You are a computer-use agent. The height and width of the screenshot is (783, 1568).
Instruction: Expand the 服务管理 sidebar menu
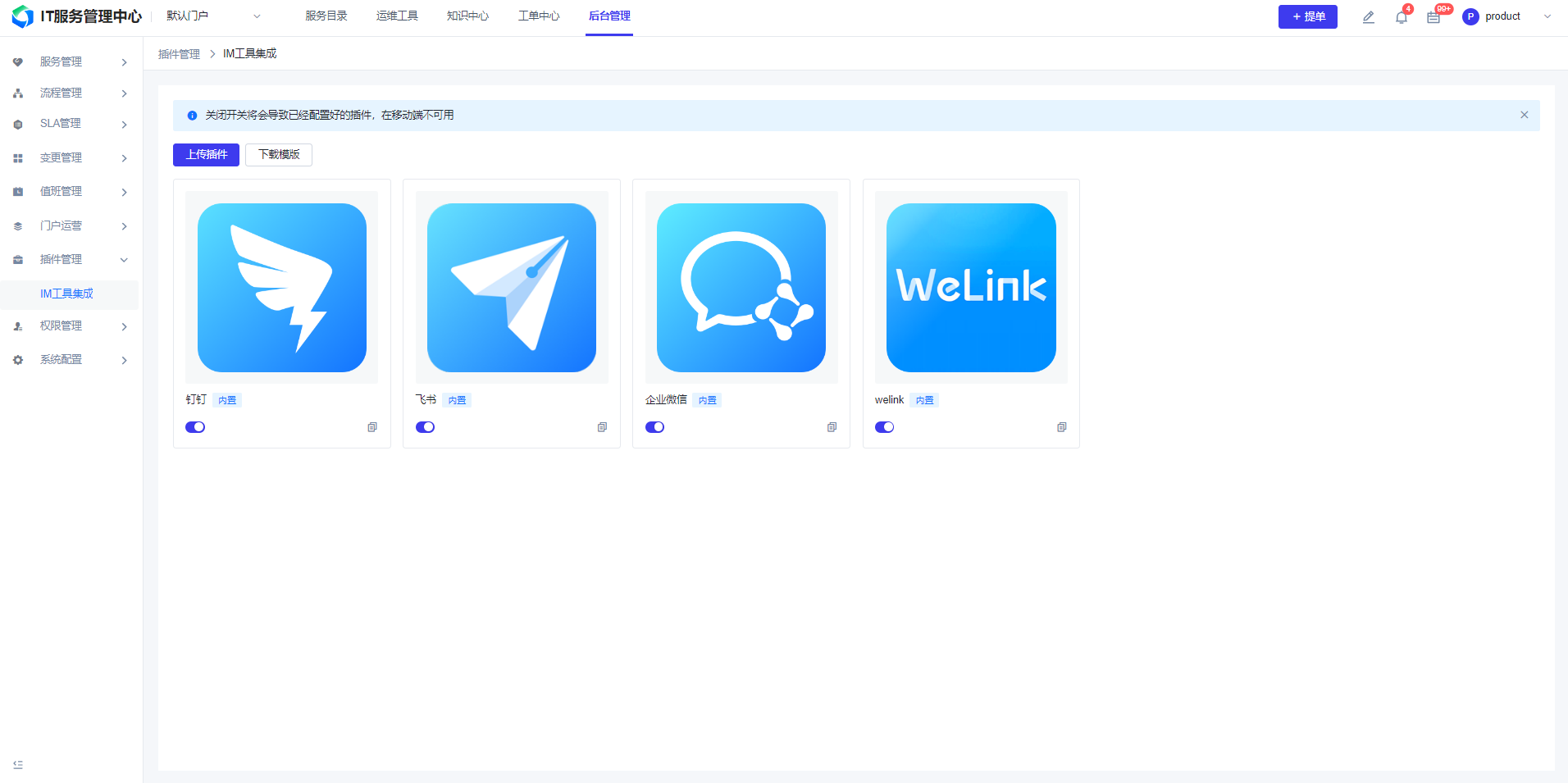(70, 62)
